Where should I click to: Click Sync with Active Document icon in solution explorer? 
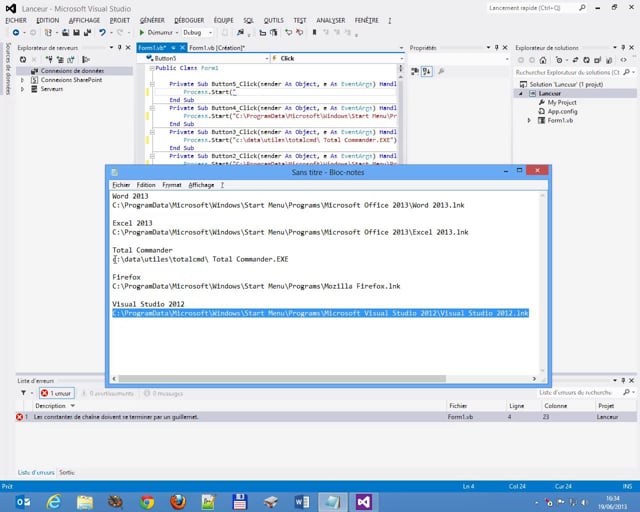(575, 60)
